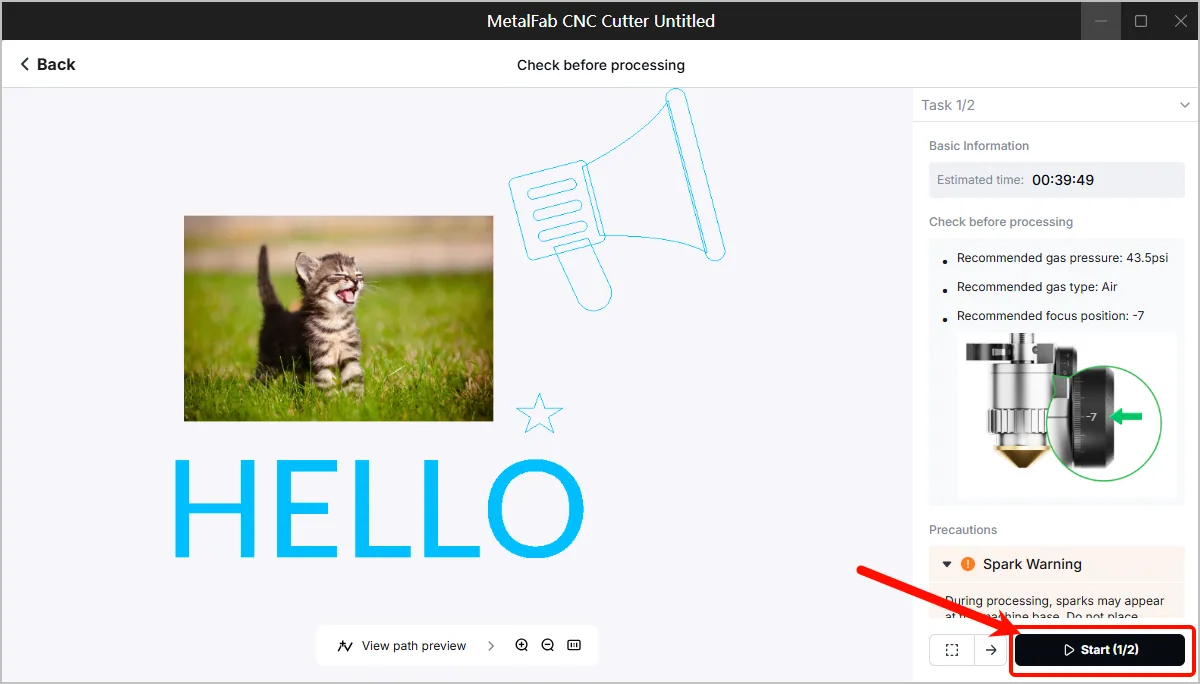The width and height of the screenshot is (1200, 684).
Task: Maximize the MetalFab CNC Cutter window
Action: click(x=1141, y=20)
